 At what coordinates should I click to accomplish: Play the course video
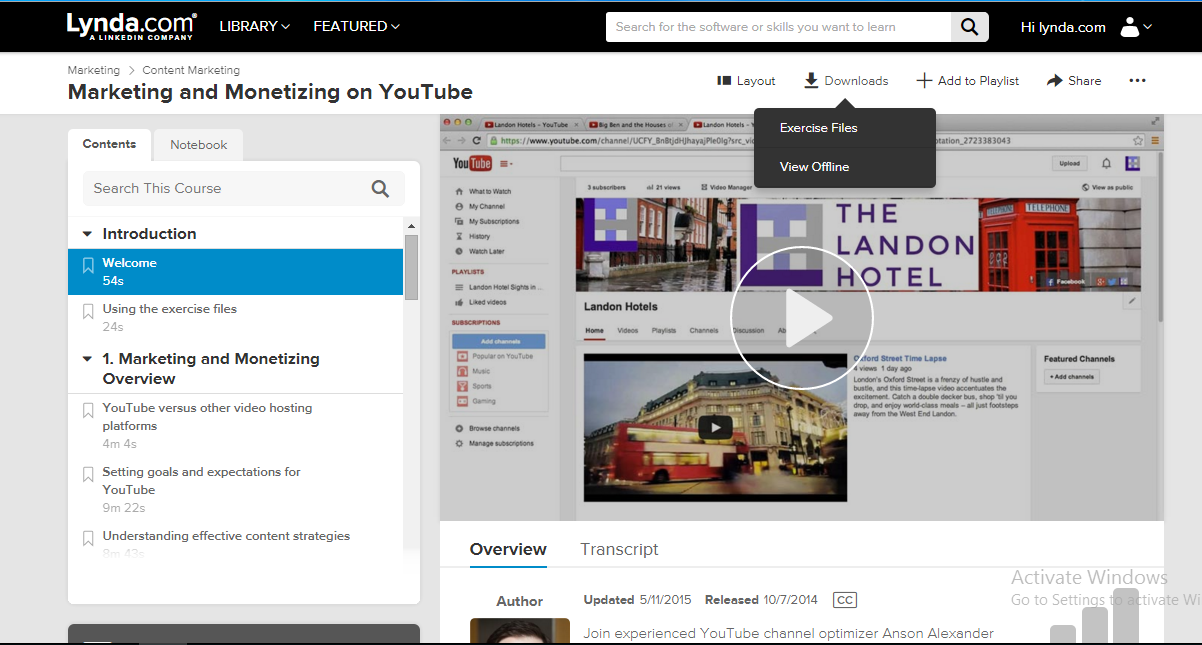click(x=801, y=318)
